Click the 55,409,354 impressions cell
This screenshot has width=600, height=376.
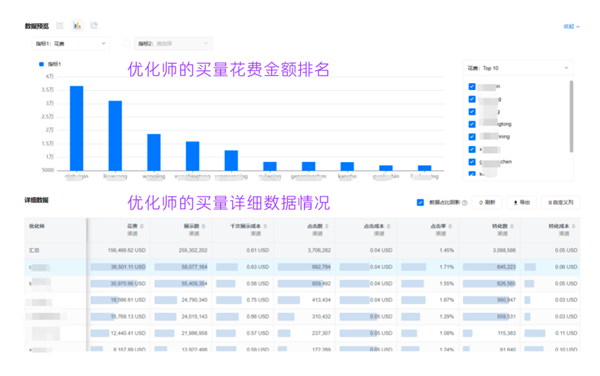pos(194,283)
